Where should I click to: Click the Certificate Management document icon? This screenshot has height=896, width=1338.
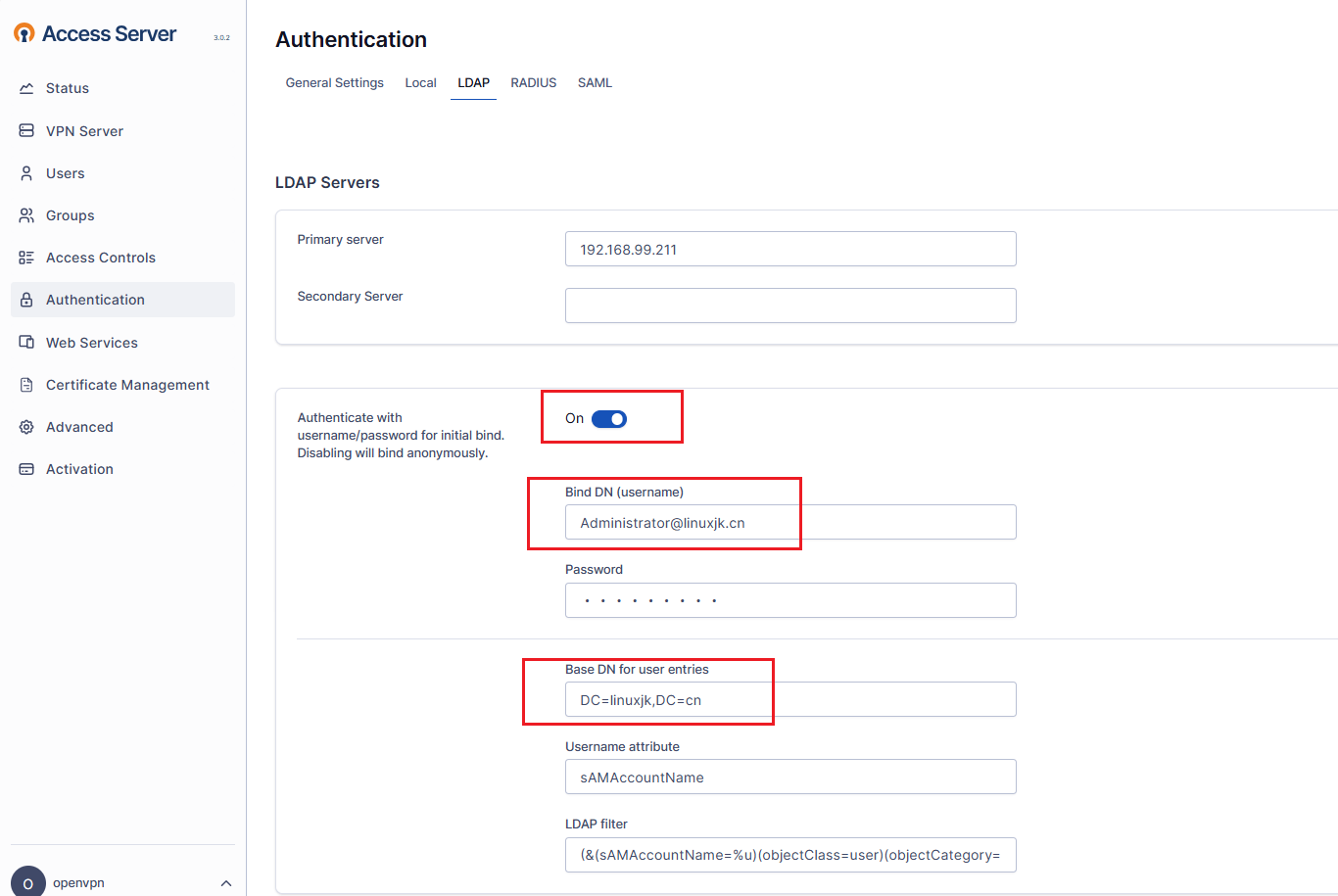point(26,385)
